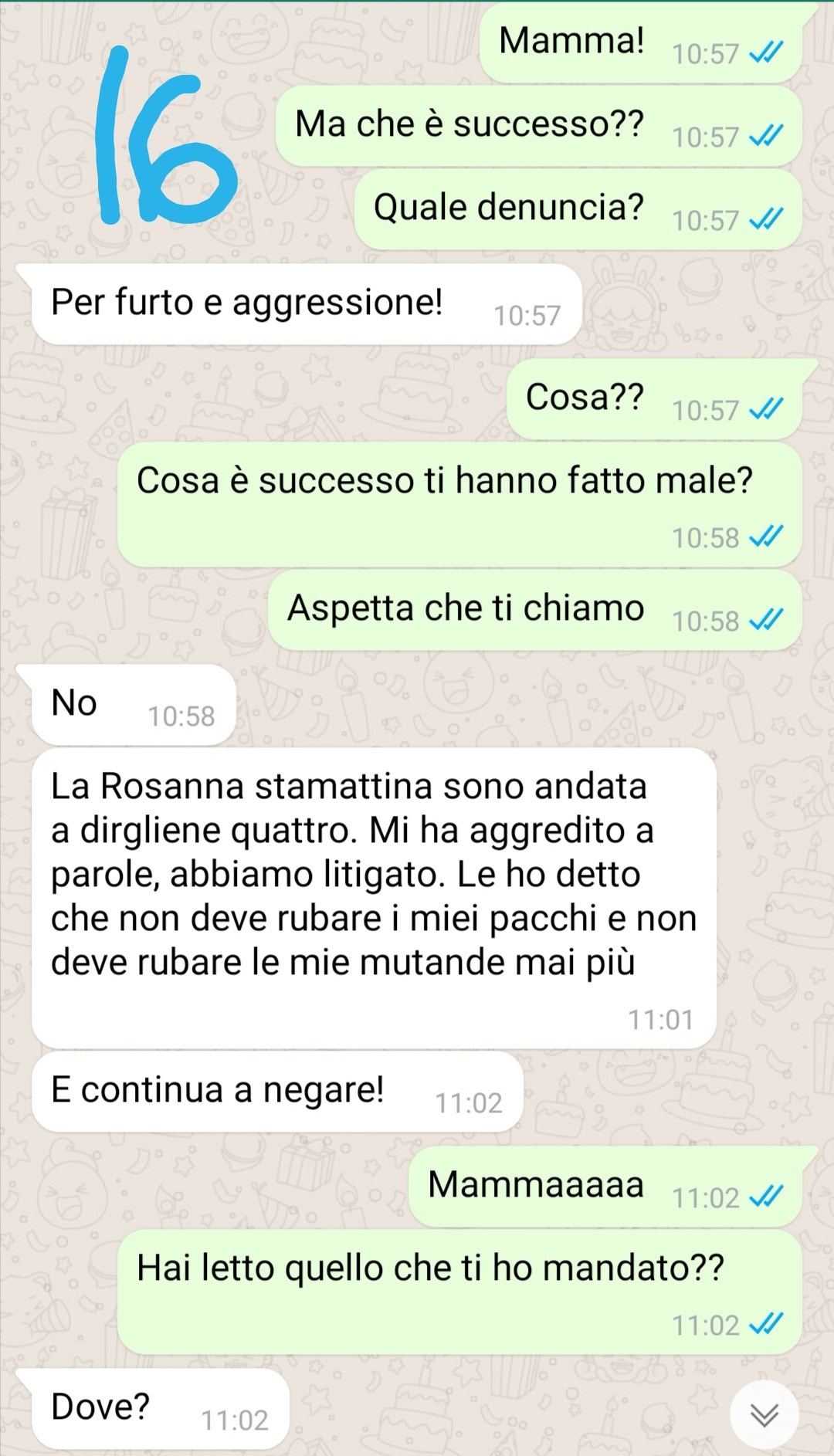Select the 'Per furto e aggressione!' message bubble

[x=307, y=304]
